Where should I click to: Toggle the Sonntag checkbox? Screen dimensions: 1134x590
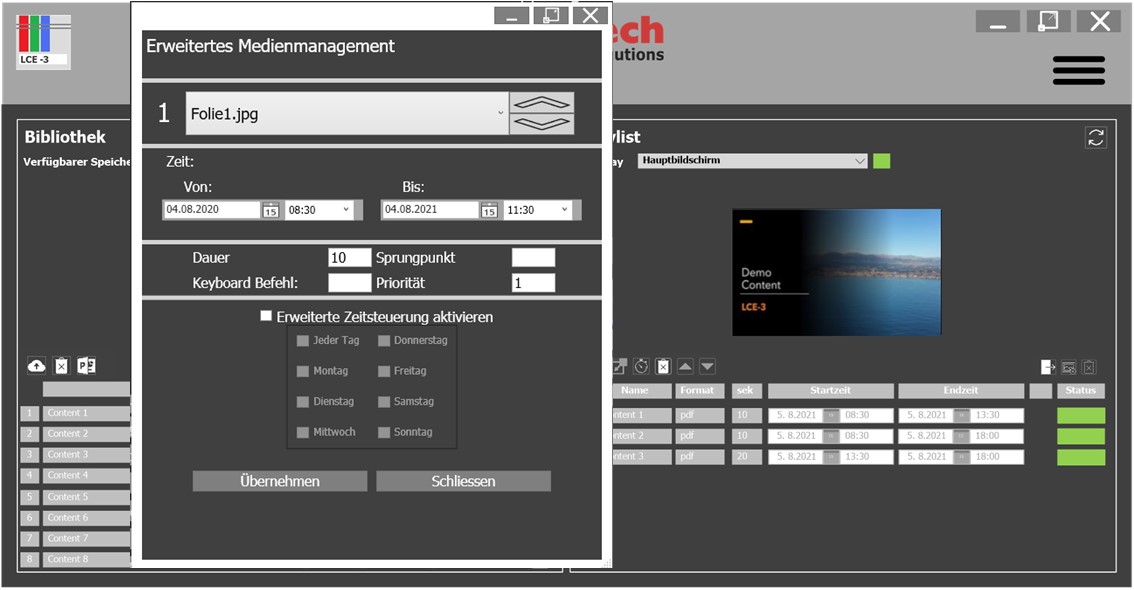point(384,433)
